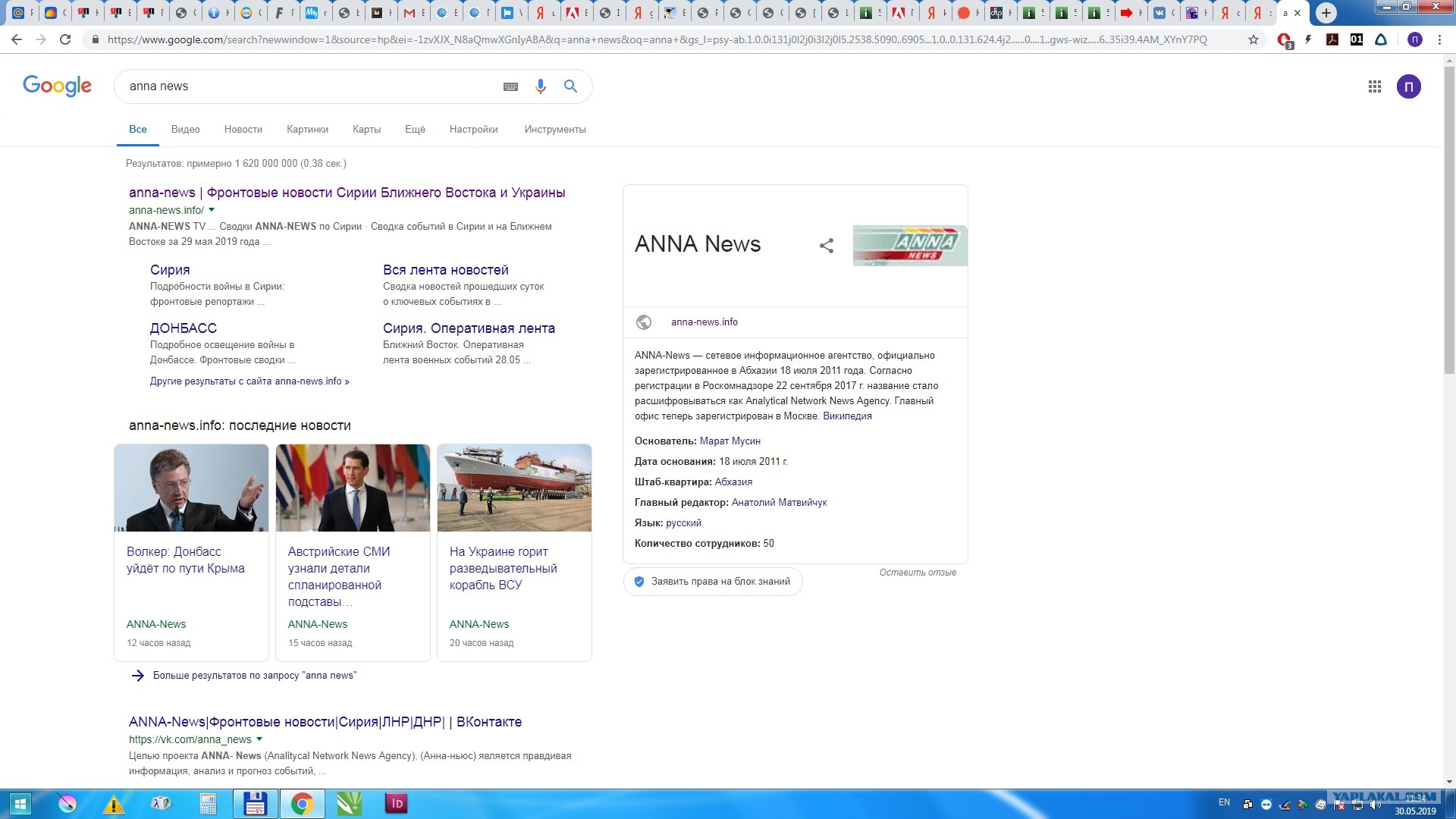The height and width of the screenshot is (819, 1456).
Task: Open Chrome three-dot menu
Action: point(1439,39)
